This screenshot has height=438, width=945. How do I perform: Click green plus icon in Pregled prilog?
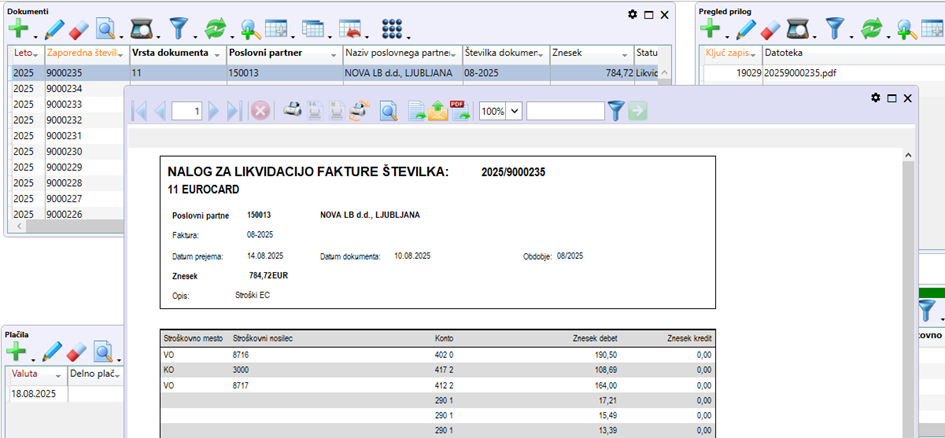point(711,28)
